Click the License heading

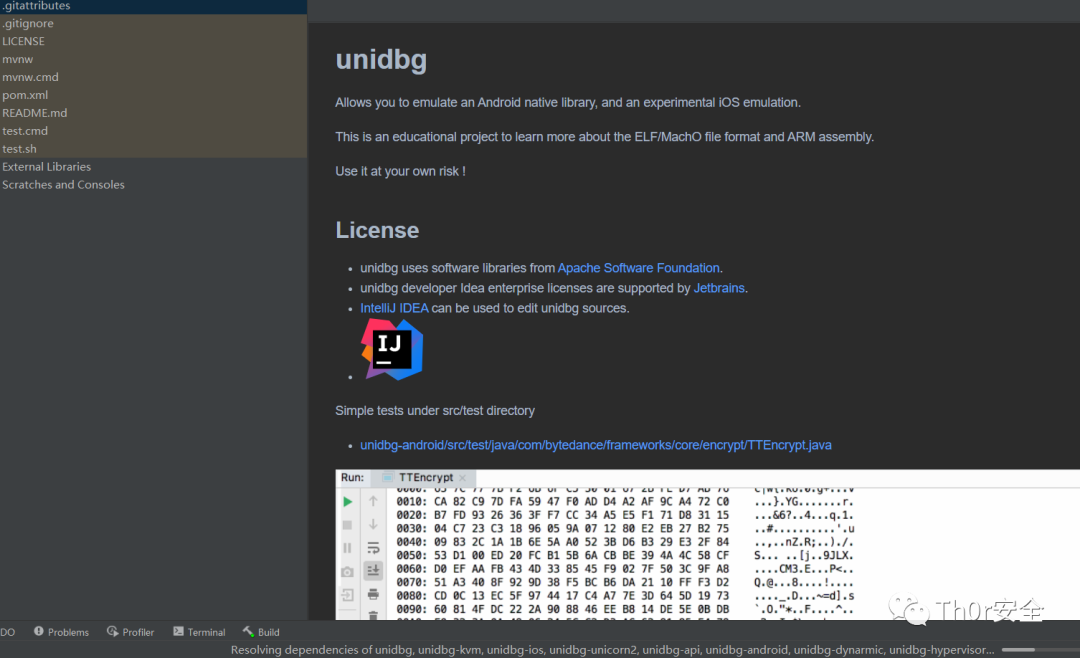pos(377,230)
